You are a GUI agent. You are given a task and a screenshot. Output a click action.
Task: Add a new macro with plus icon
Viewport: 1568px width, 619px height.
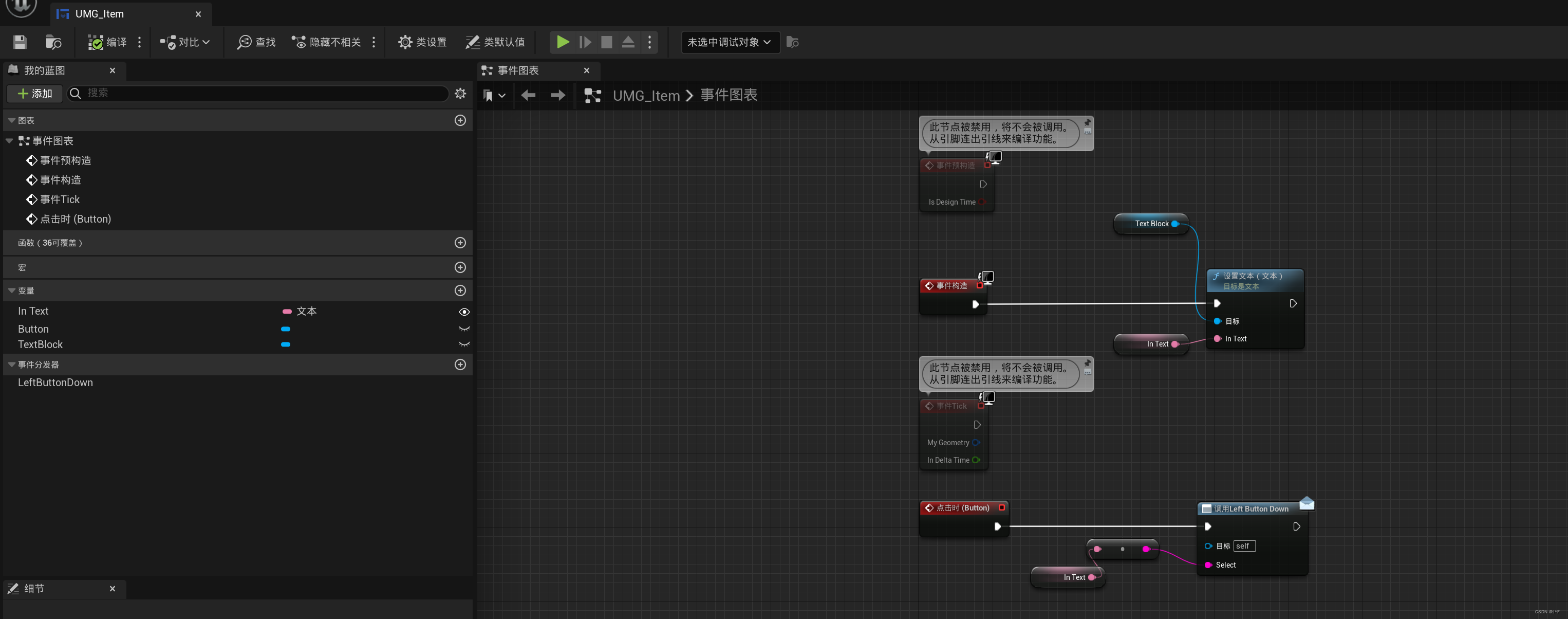(x=460, y=267)
